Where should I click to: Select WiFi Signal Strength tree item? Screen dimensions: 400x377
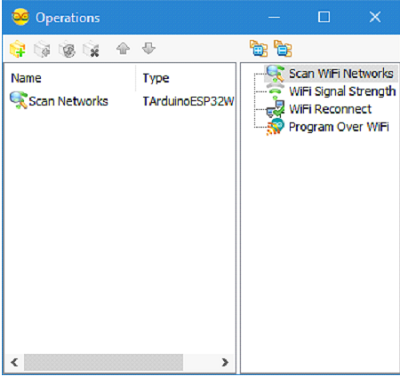[x=342, y=91]
